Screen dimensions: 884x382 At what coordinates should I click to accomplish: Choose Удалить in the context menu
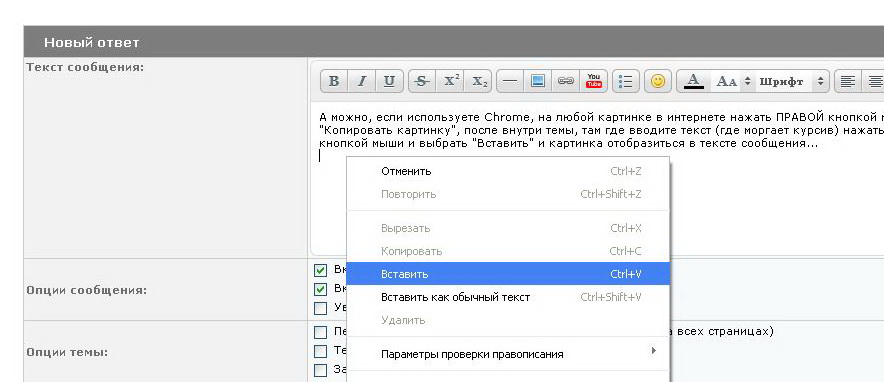pos(508,320)
